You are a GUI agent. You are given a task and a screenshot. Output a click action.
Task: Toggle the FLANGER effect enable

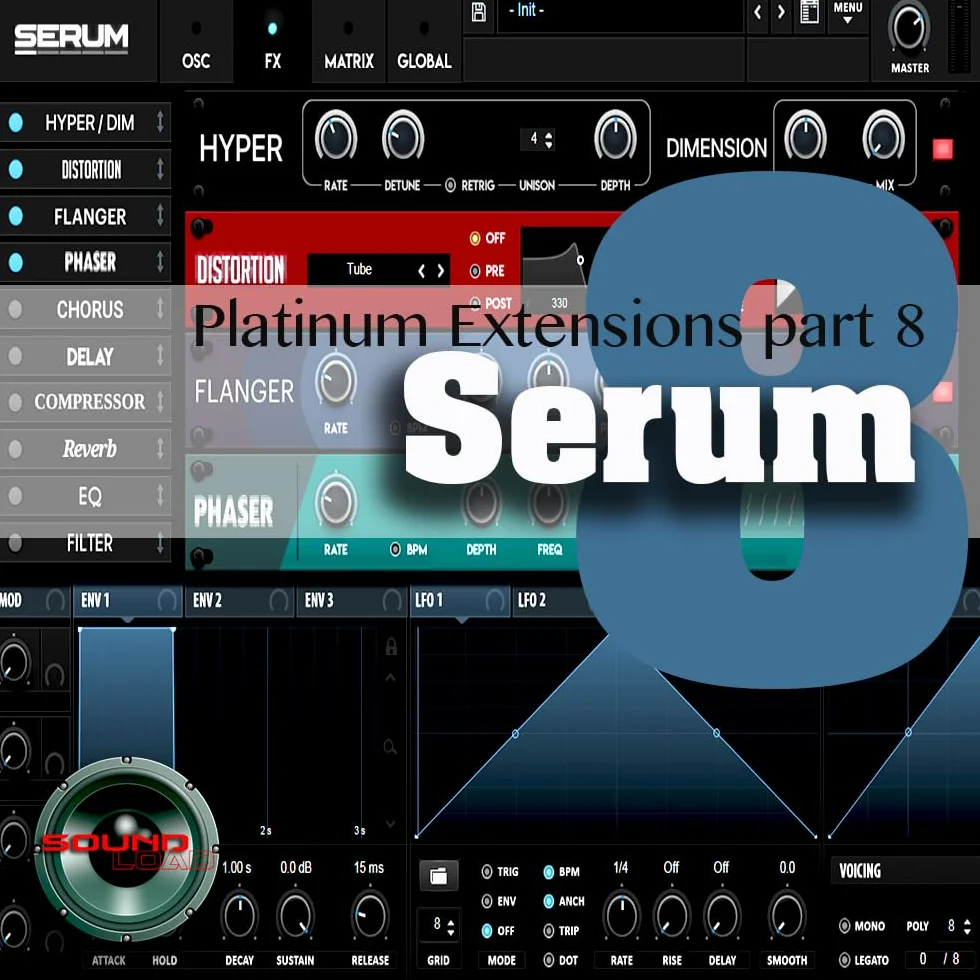tap(16, 216)
